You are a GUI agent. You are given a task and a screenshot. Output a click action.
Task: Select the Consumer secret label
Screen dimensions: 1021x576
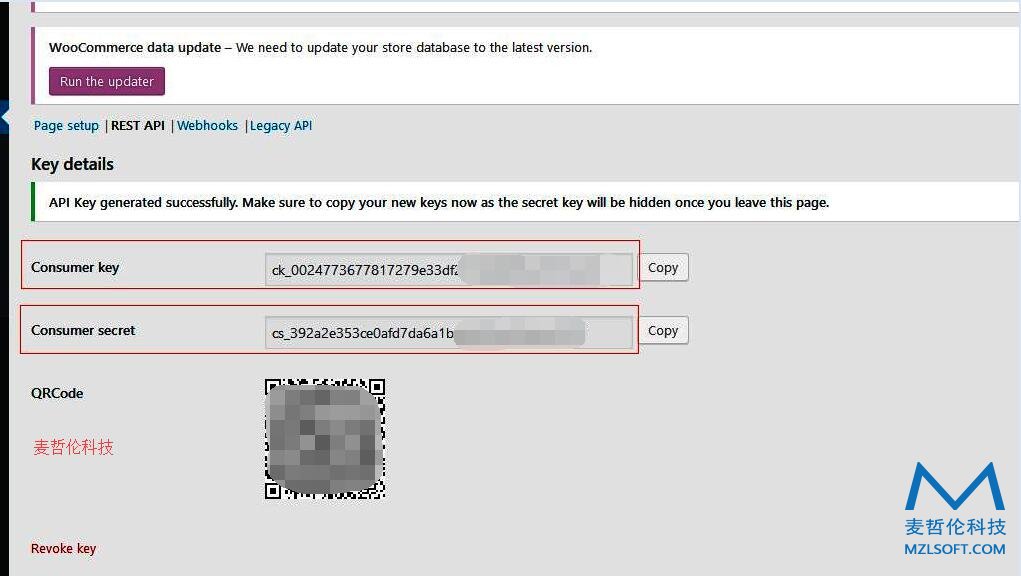point(83,331)
